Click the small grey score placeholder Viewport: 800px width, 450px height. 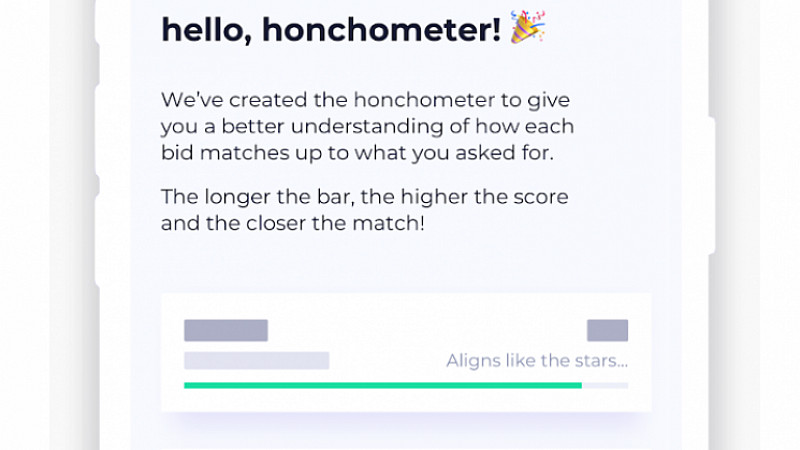coord(607,330)
